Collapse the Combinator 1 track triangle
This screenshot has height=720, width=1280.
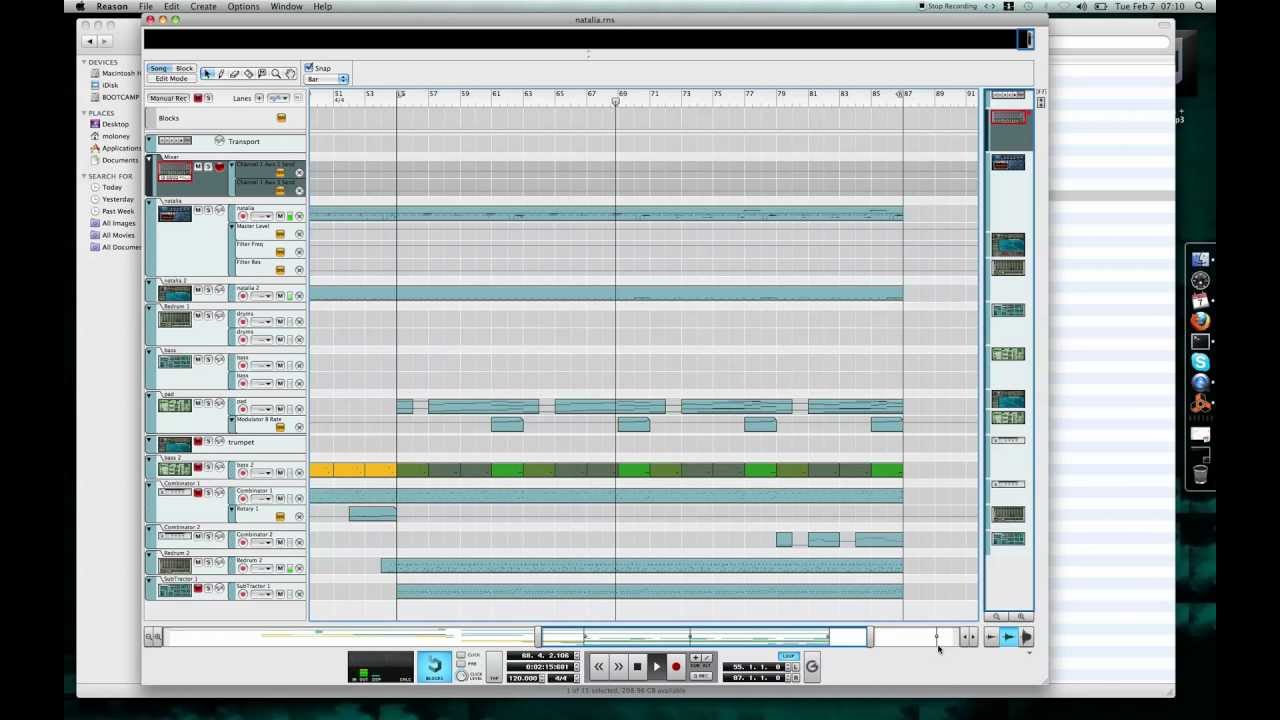[x=150, y=485]
